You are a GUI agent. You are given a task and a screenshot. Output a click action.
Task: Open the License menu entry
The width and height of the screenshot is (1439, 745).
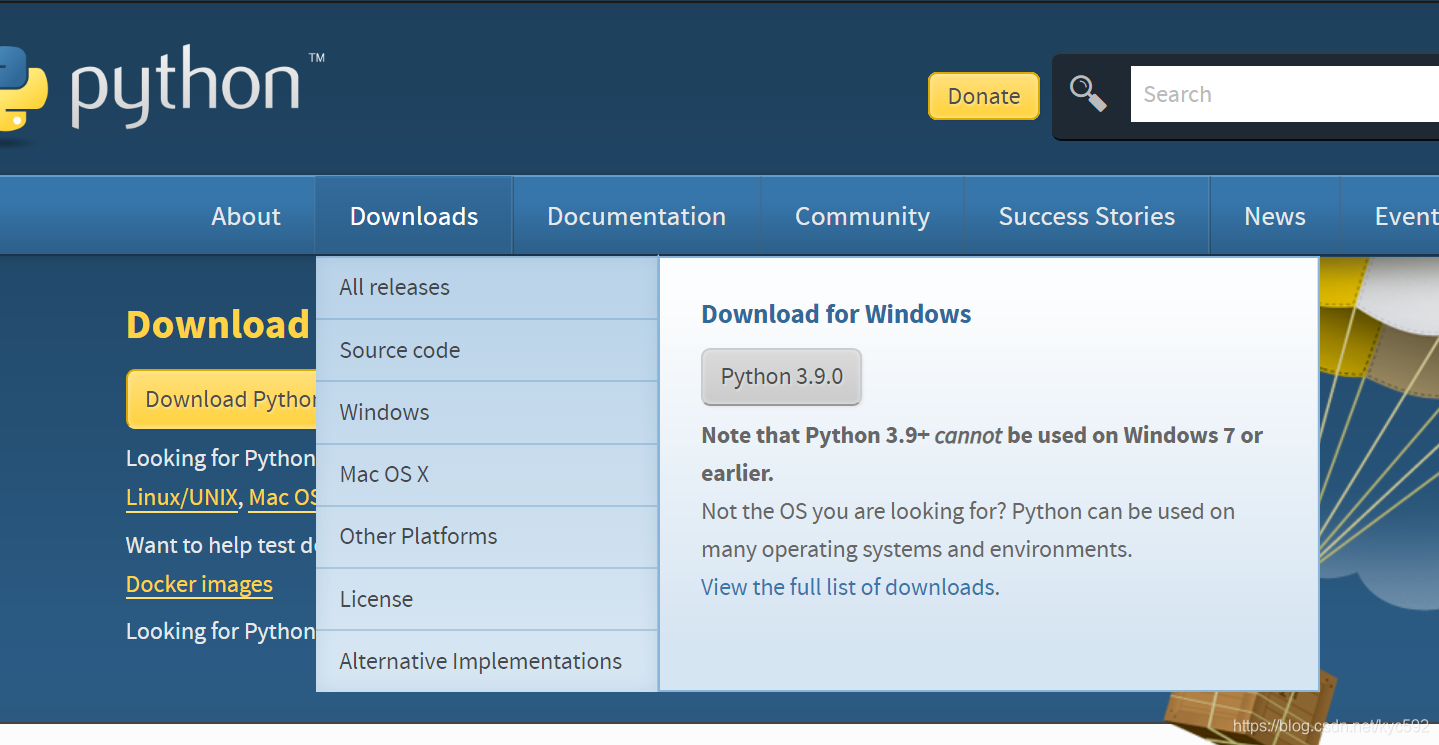(487, 600)
